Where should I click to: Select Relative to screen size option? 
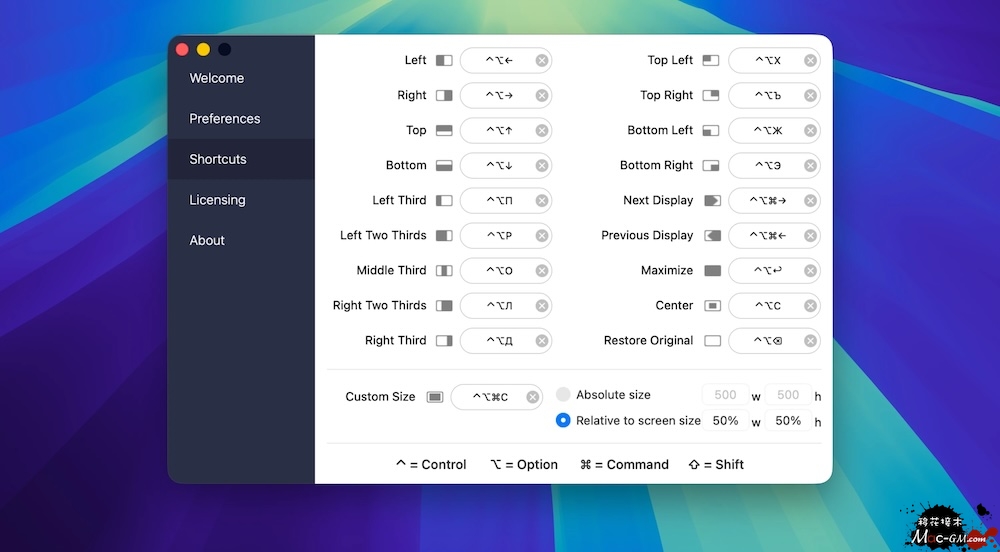pyautogui.click(x=563, y=421)
